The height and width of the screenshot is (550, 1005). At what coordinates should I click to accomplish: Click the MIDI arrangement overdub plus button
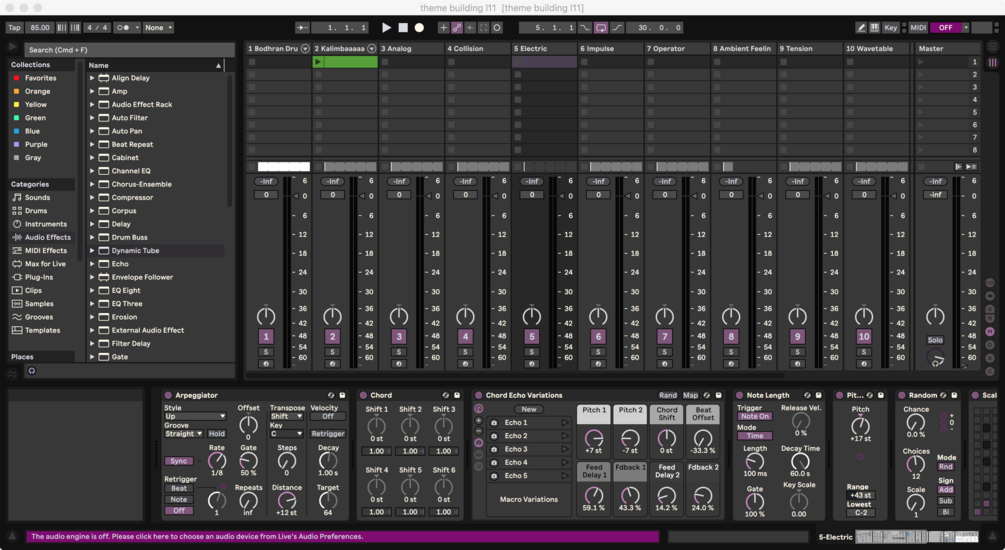click(443, 28)
